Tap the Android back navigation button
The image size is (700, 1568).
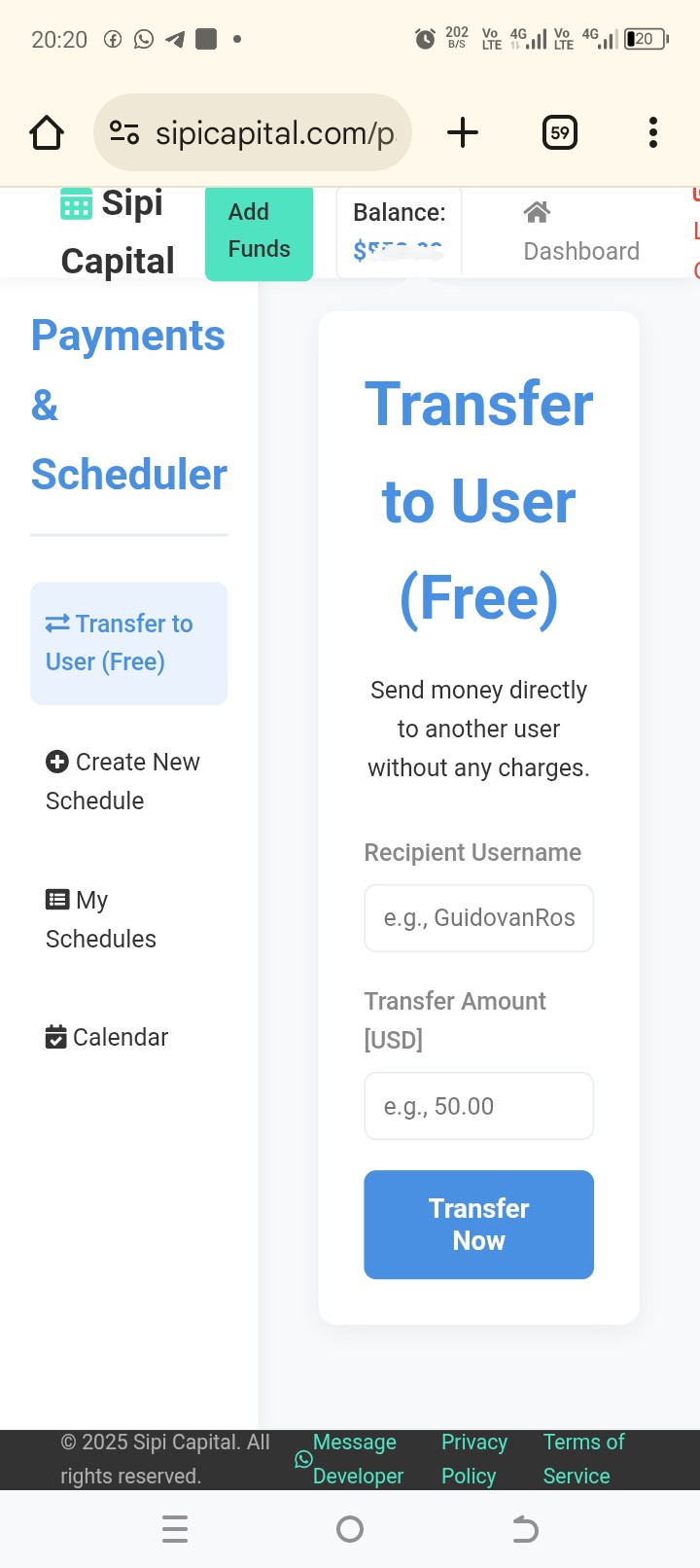pos(525,1529)
